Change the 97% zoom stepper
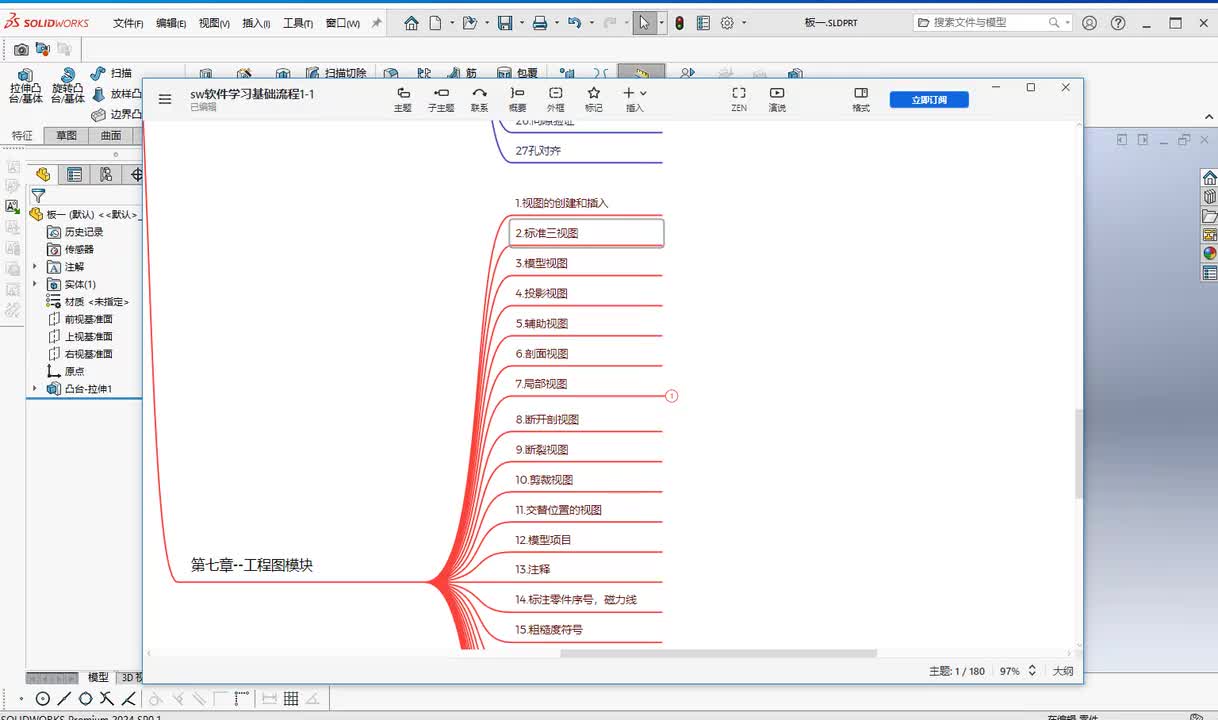This screenshot has width=1218, height=720. pyautogui.click(x=1032, y=671)
